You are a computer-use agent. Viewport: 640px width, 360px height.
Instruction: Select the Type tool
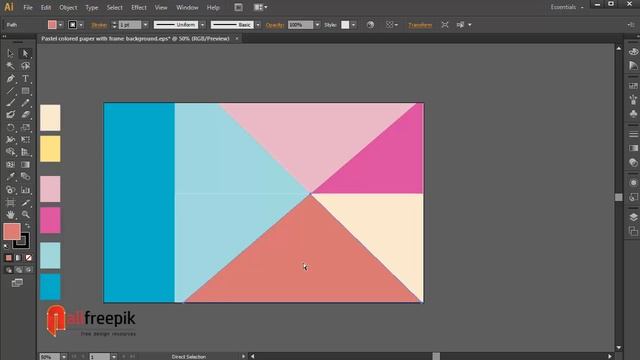[25, 78]
